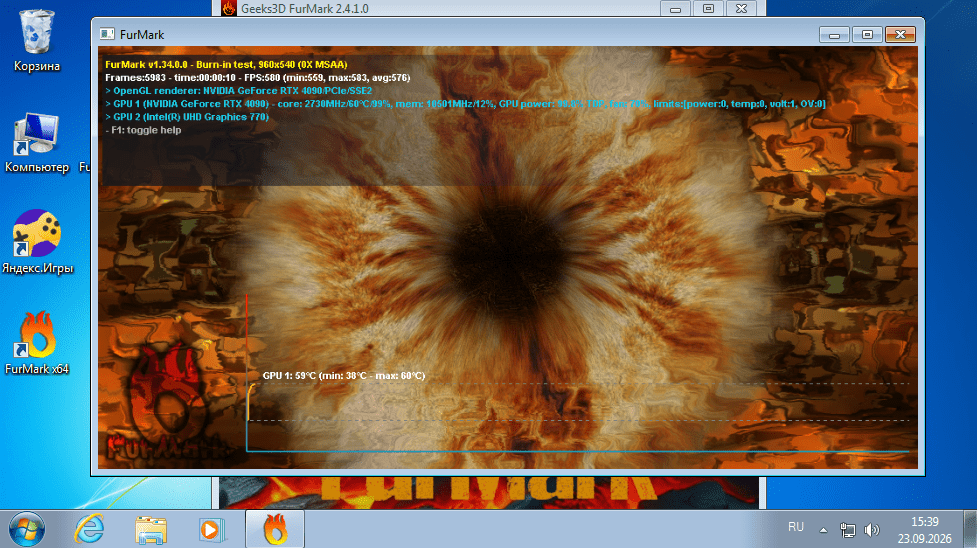Click the Show desktop strip
This screenshot has width=977, height=548.
pos(970,529)
